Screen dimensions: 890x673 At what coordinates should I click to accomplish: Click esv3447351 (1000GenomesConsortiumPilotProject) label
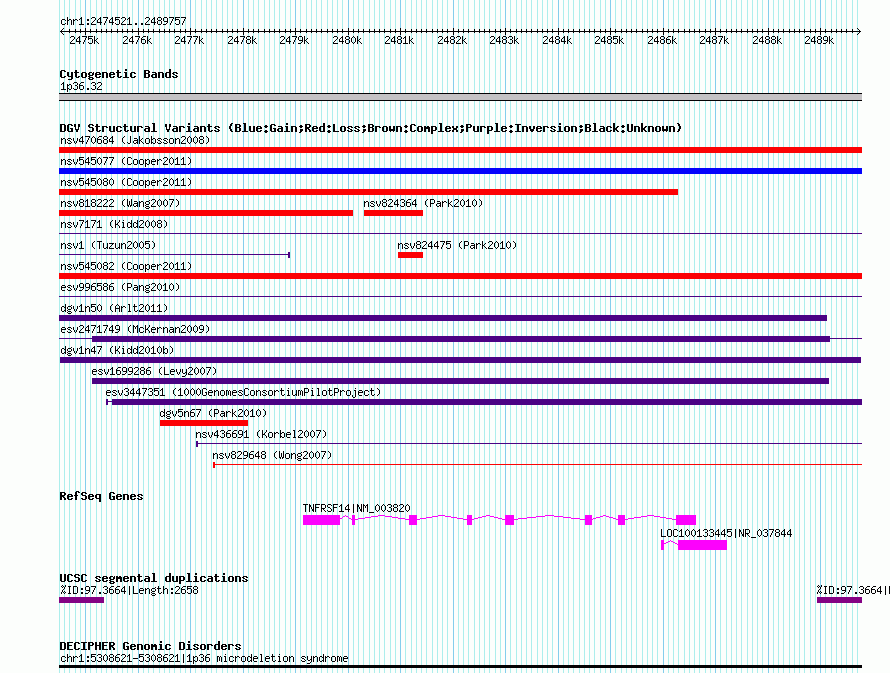[x=243, y=392]
